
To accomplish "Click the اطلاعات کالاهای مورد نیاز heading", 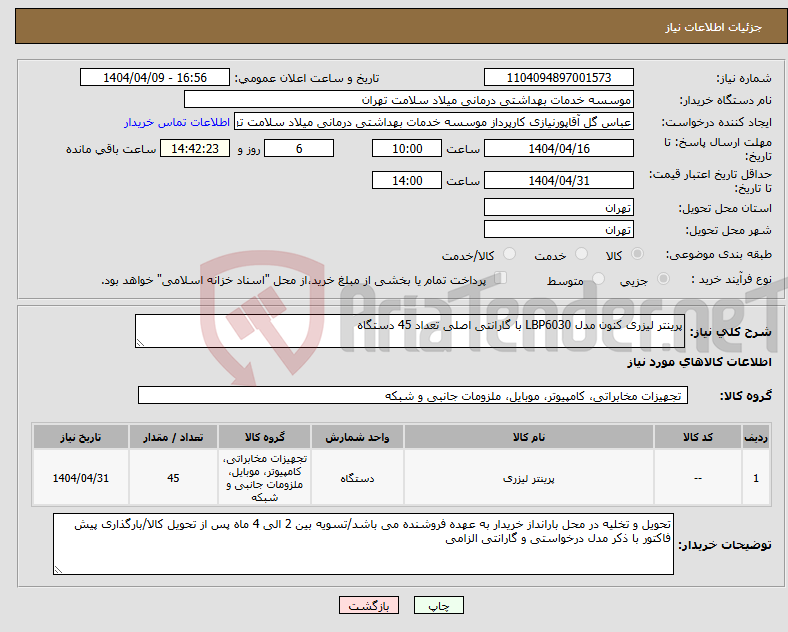I will pyautogui.click(x=699, y=362).
